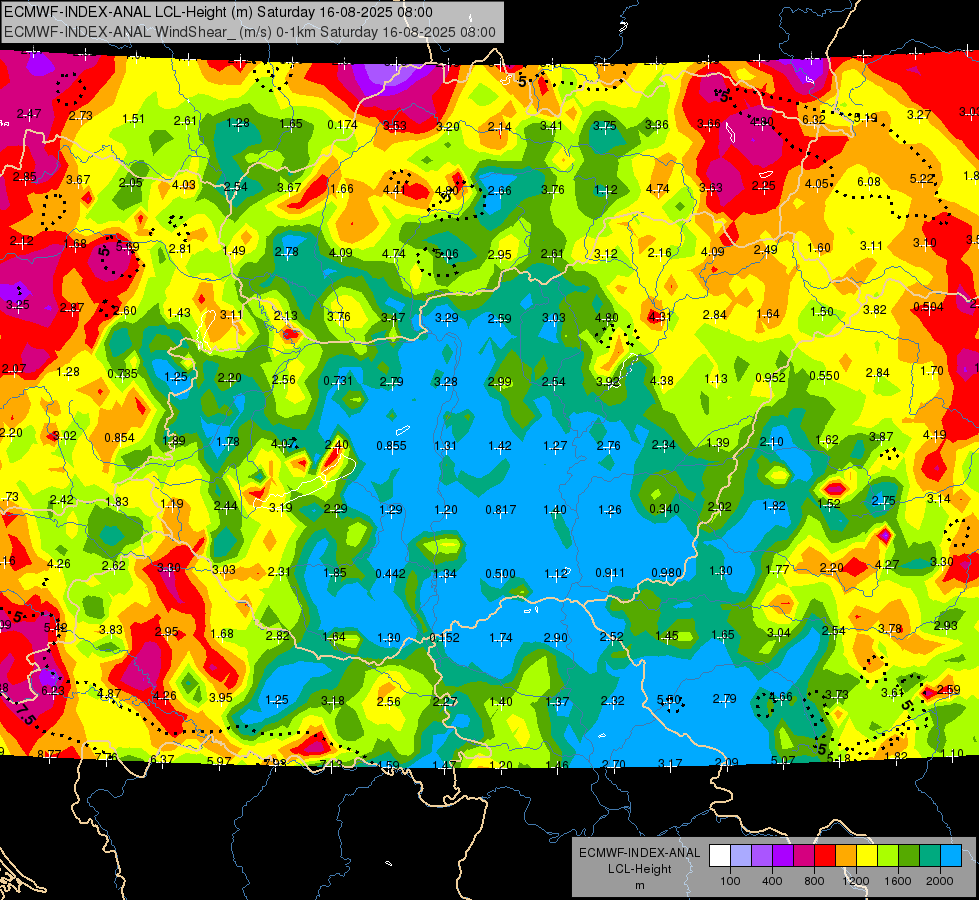Click the LCL-Height label in legend
979x900 pixels.
pyautogui.click(x=639, y=869)
